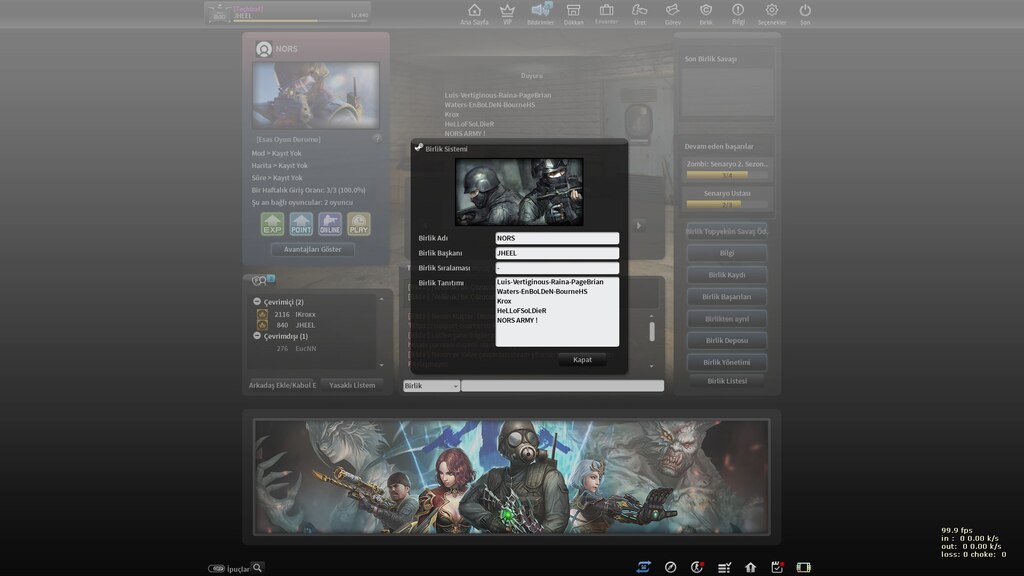Collapse the Çevrimiçi (2) group

[x=257, y=302]
